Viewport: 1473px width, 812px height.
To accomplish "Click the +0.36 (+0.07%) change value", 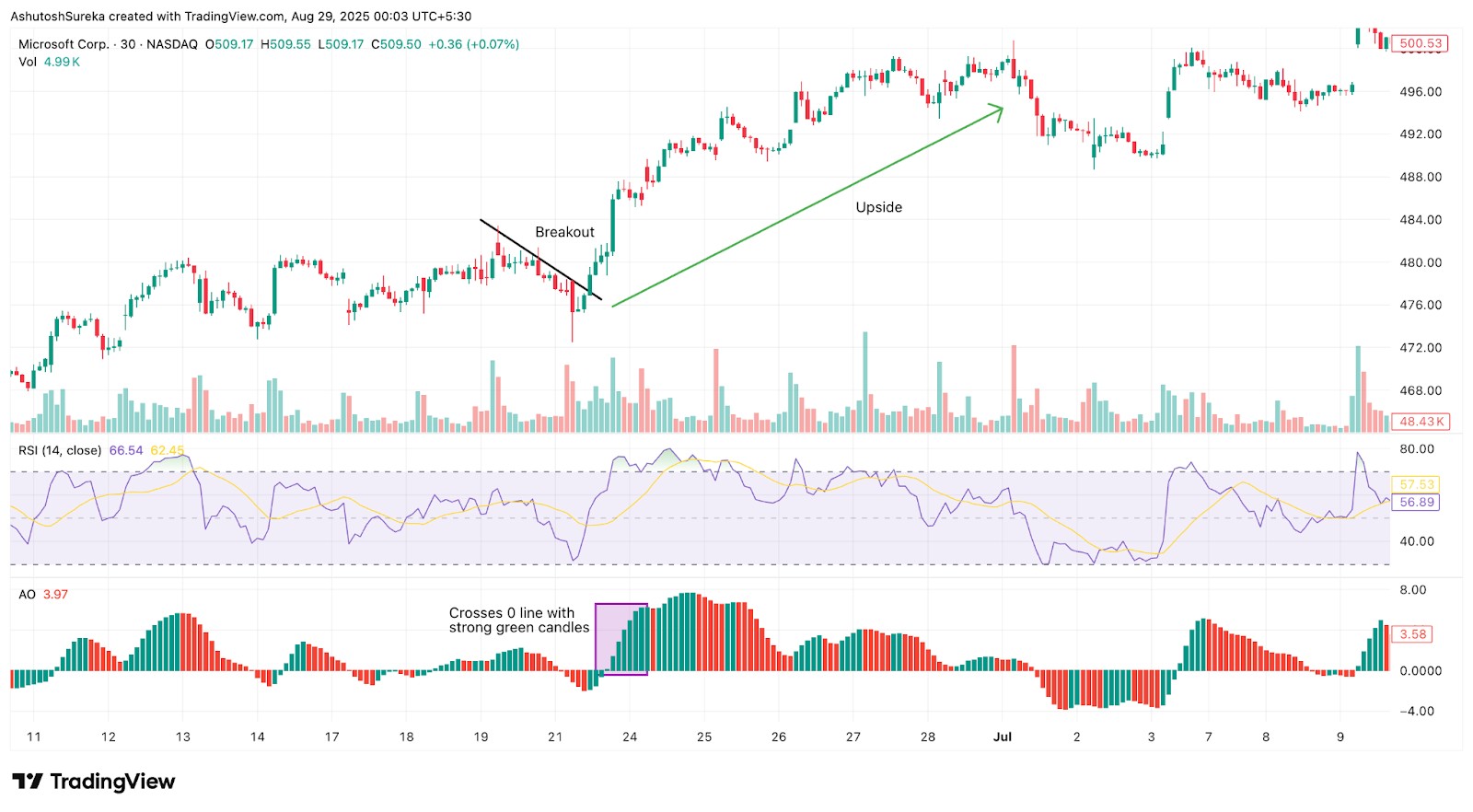I will tap(474, 44).
